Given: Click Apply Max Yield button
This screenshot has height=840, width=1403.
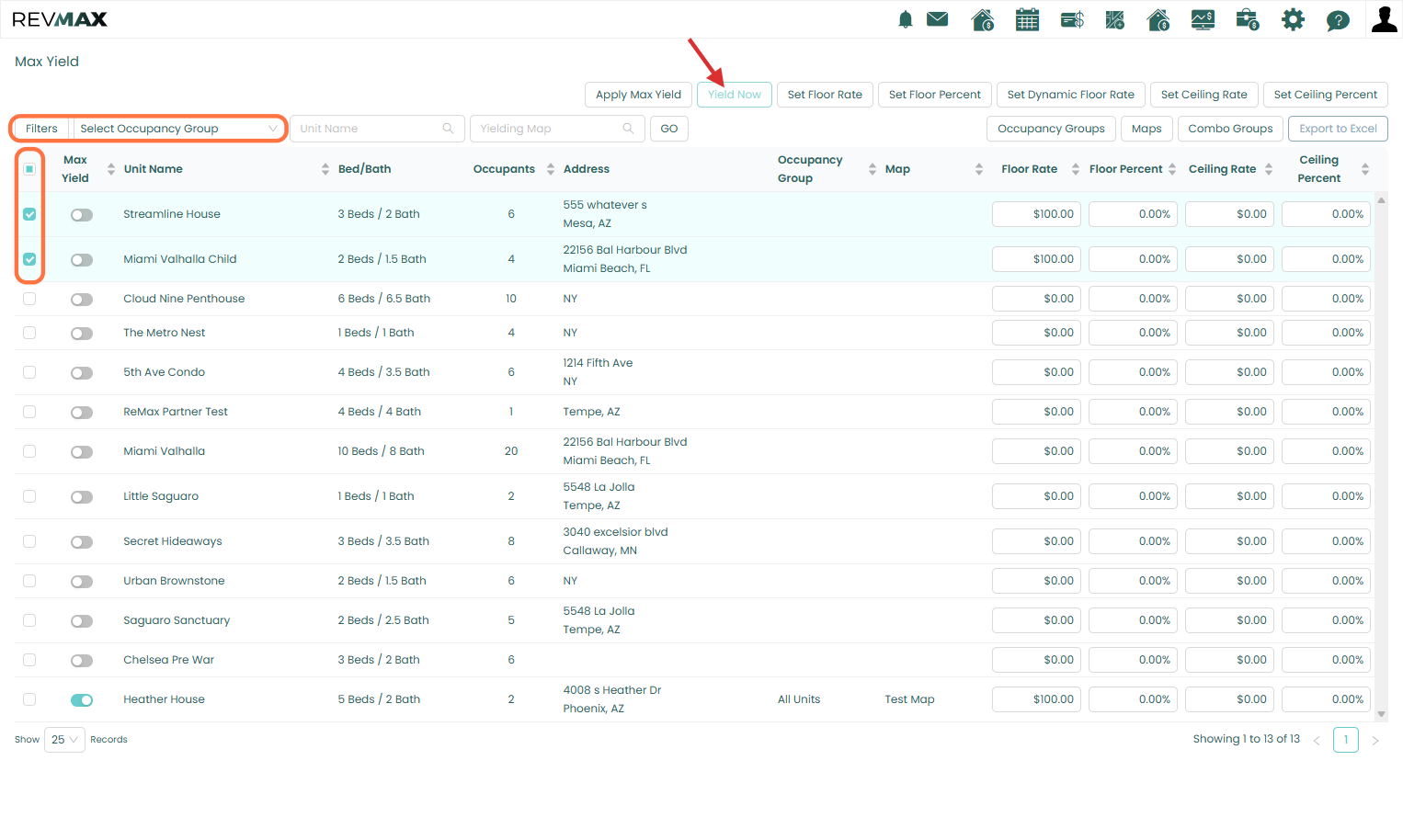Looking at the screenshot, I should tap(638, 95).
